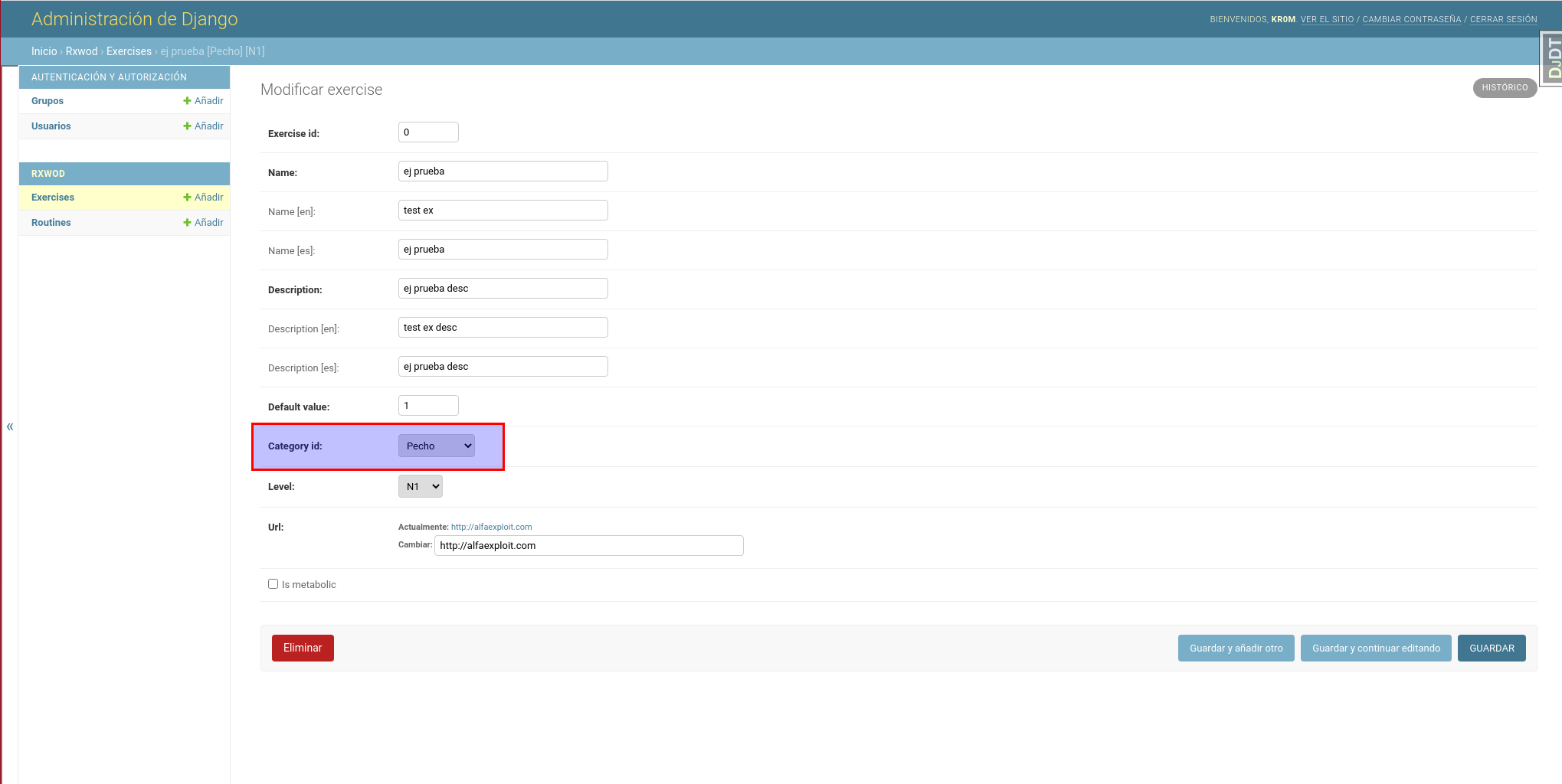This screenshot has height=784, width=1562.
Task: Collapse the sidebar with the double chevron
Action: pyautogui.click(x=10, y=426)
